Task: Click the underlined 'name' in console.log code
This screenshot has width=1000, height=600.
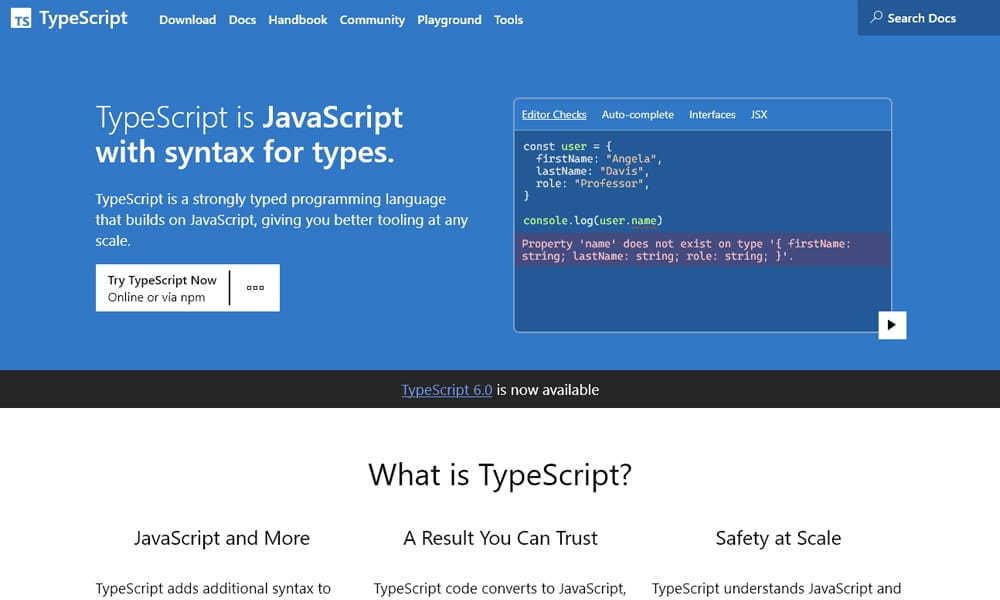Action: (x=643, y=221)
